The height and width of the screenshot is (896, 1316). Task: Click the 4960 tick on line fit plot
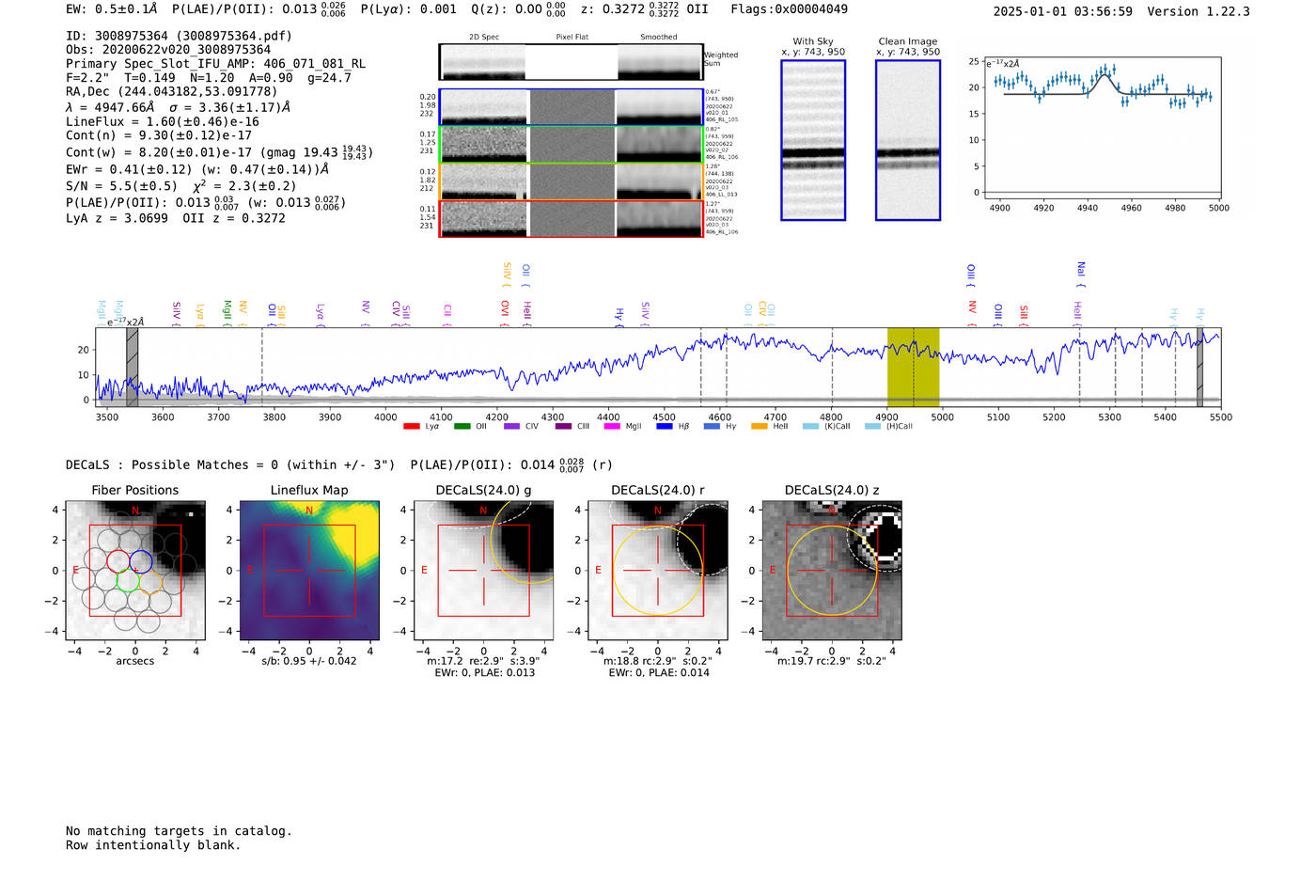click(1132, 208)
